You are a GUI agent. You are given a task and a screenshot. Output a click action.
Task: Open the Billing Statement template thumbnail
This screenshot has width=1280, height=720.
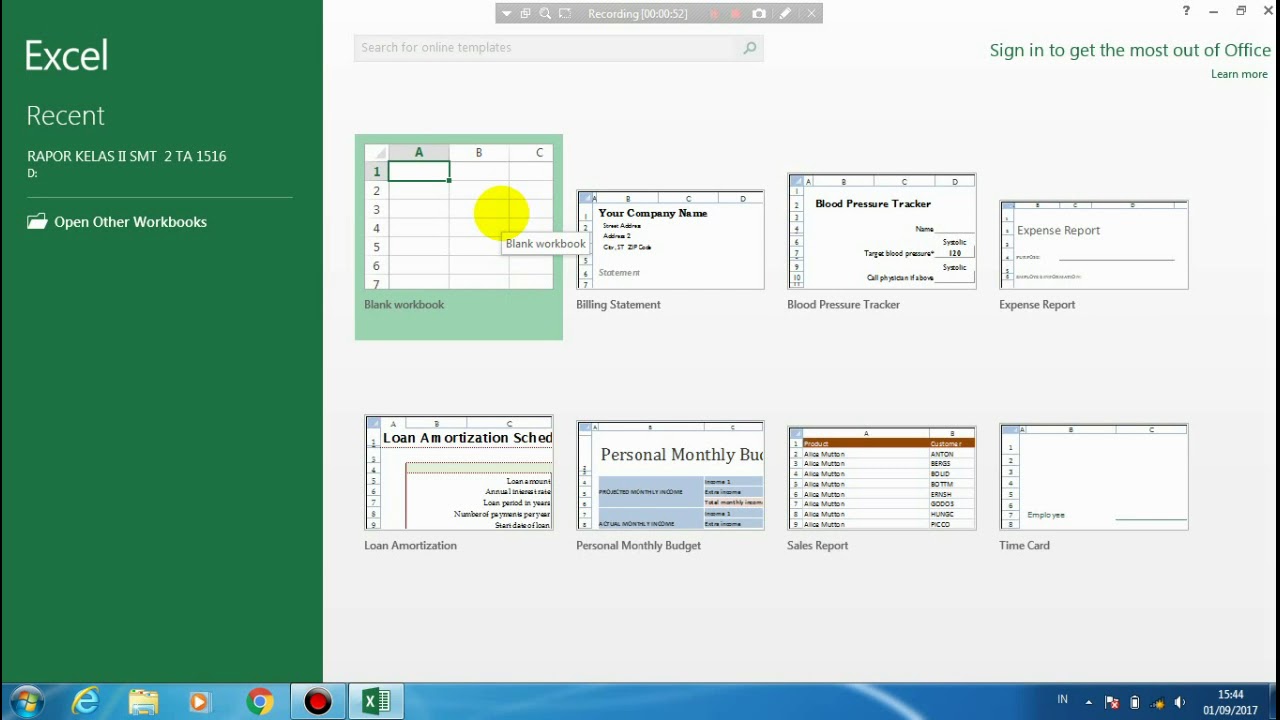pos(670,240)
